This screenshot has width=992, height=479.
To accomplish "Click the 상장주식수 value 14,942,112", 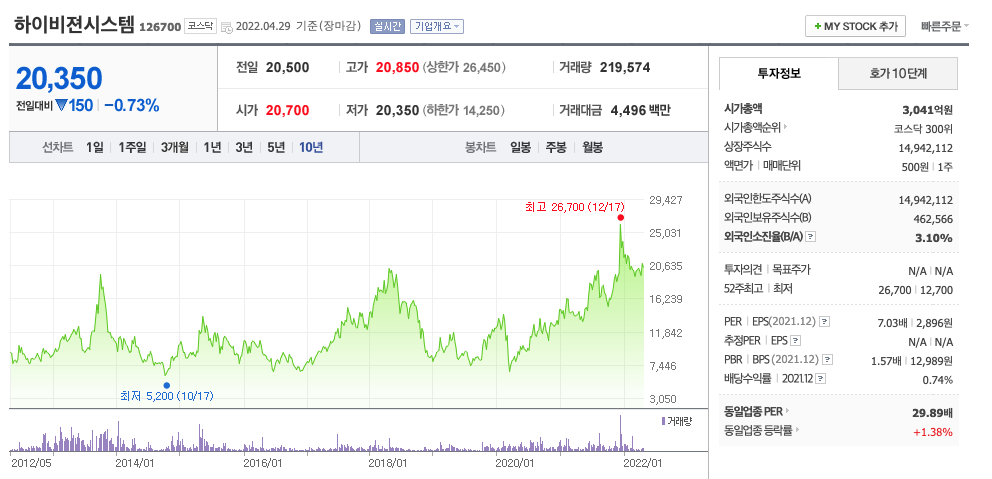I will click(925, 148).
